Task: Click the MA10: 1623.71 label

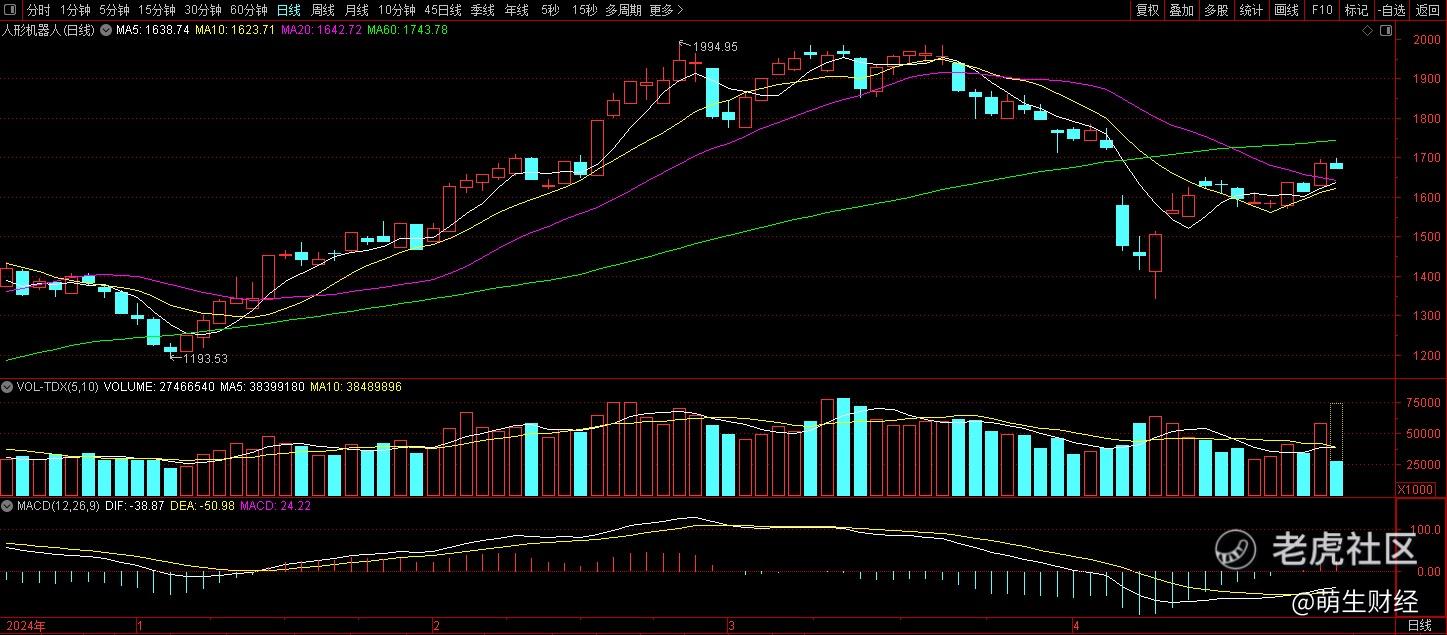Action: click(x=235, y=30)
